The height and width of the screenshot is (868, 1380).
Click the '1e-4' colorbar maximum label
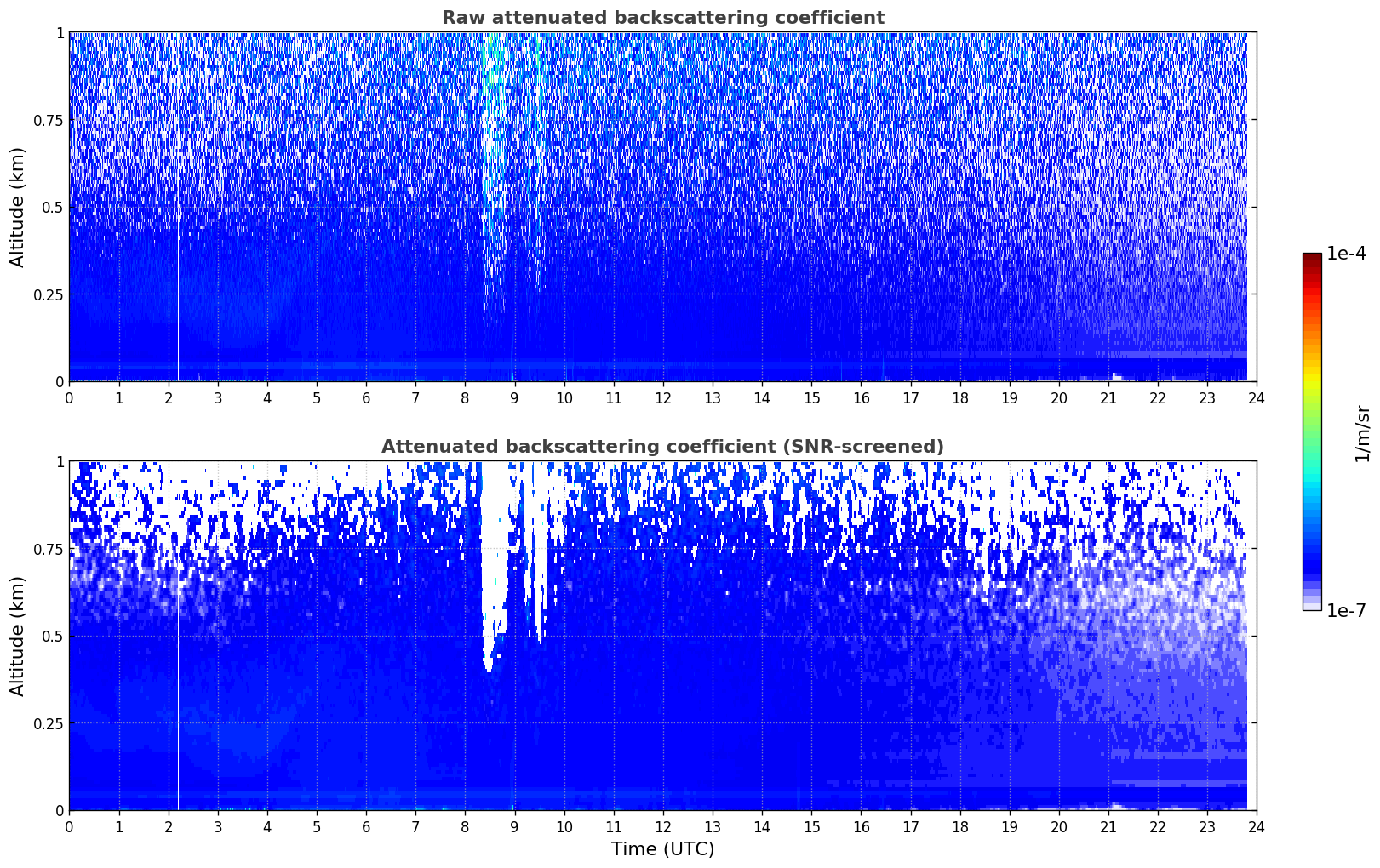tap(1346, 254)
